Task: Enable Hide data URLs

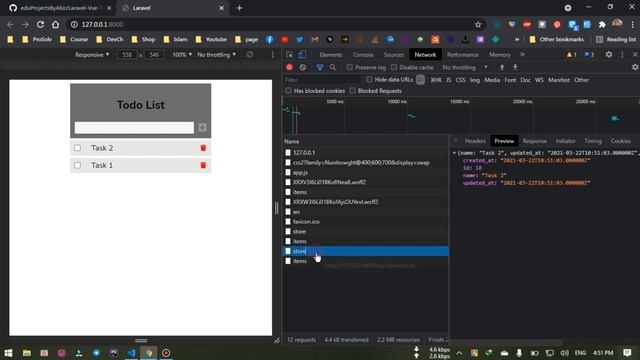Action: click(369, 80)
